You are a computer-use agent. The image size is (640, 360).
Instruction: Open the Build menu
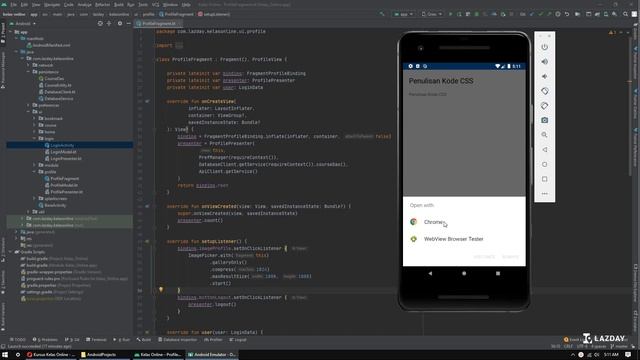(x=119, y=4)
